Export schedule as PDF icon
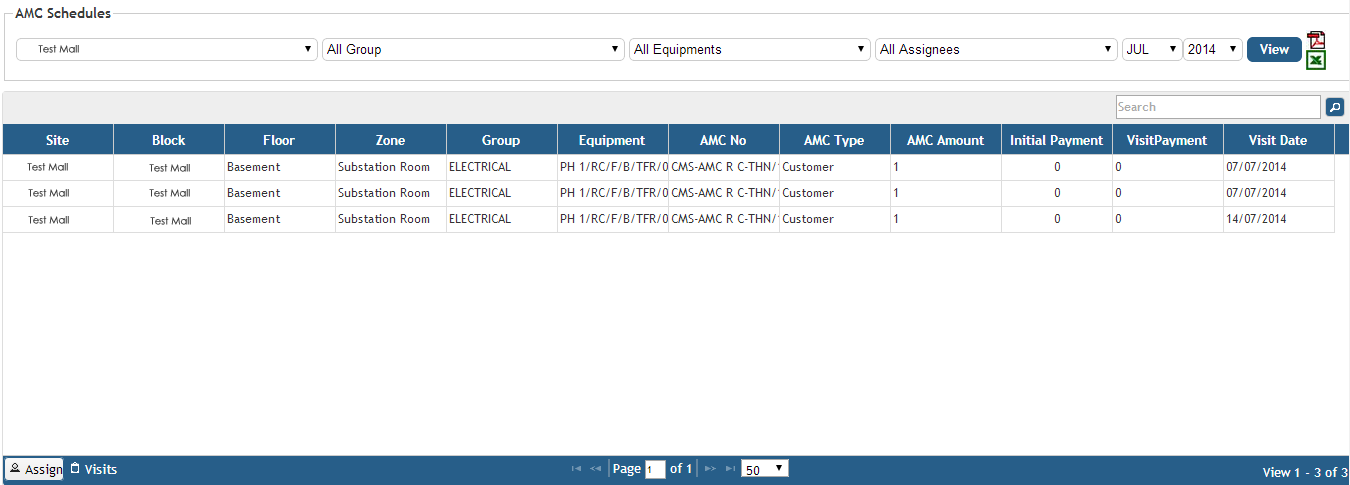1350x485 pixels. pyautogui.click(x=1316, y=40)
